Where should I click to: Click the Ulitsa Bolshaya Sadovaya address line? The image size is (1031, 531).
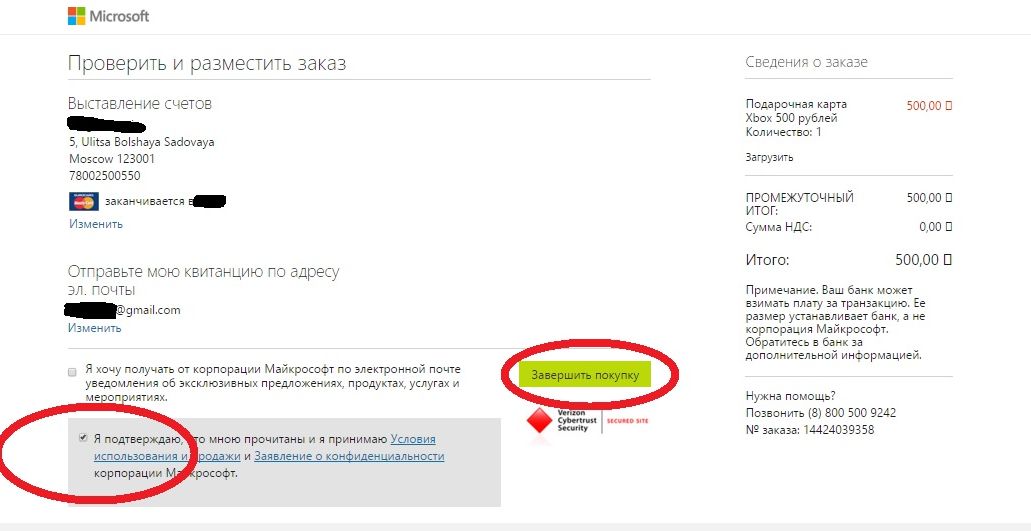(141, 142)
